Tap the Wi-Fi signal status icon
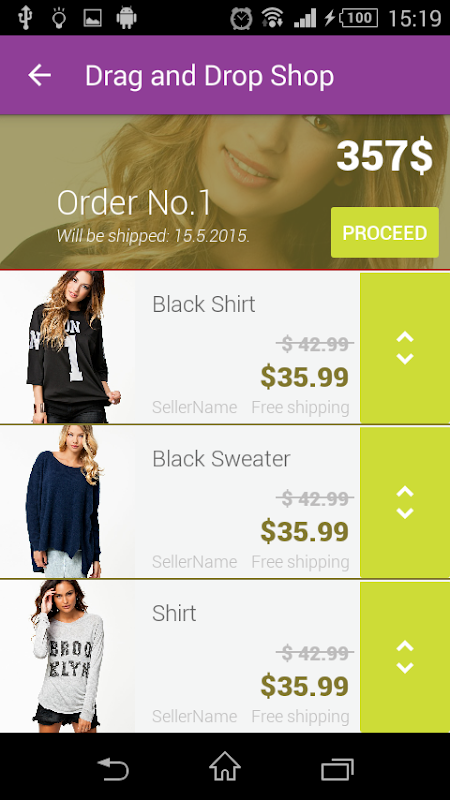 (272, 18)
